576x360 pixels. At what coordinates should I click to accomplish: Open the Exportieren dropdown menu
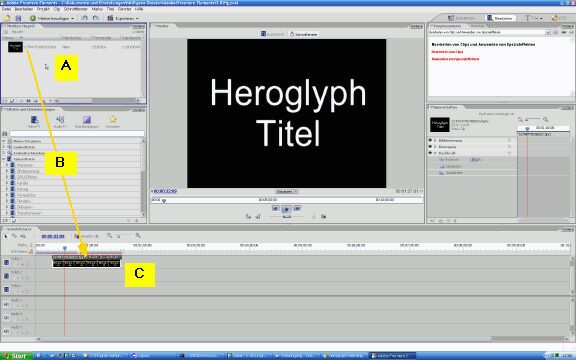point(123,18)
